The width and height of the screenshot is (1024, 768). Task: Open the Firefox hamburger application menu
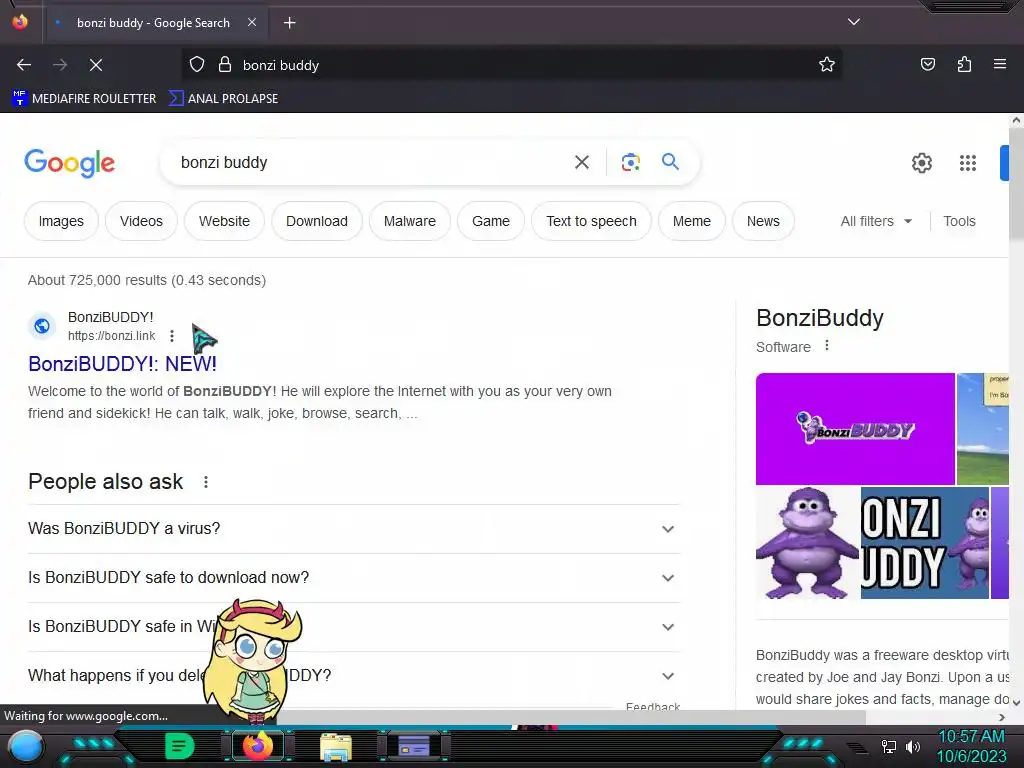[x=1000, y=64]
